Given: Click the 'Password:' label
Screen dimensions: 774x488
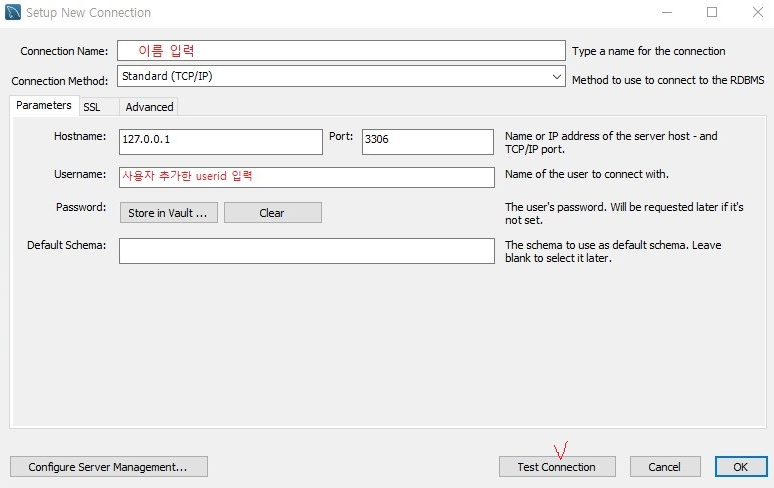Looking at the screenshot, I should click(81, 207).
